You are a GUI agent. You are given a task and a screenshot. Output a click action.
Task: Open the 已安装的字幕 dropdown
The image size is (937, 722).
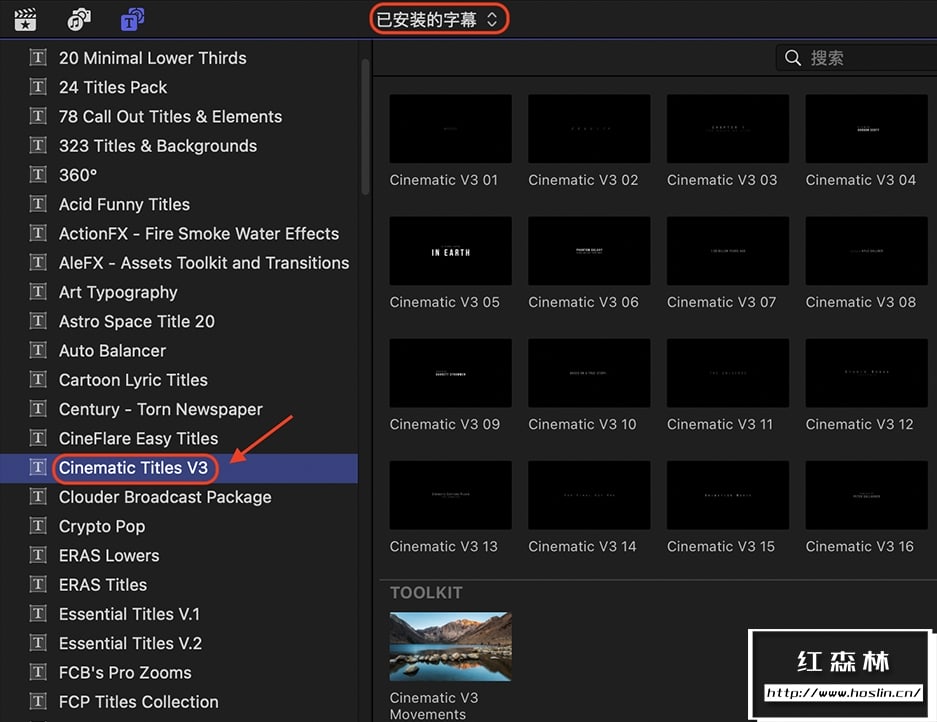pyautogui.click(x=439, y=20)
